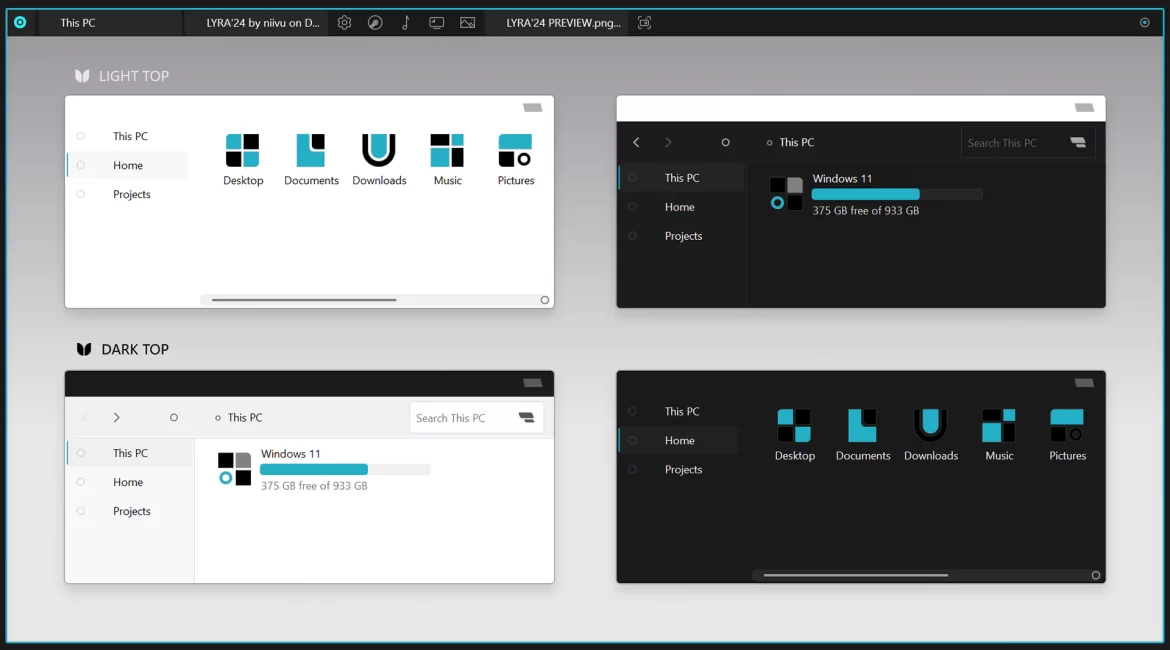Image resolution: width=1170 pixels, height=650 pixels.
Task: Click the forward arrow in the light This PC window
Action: tap(117, 418)
